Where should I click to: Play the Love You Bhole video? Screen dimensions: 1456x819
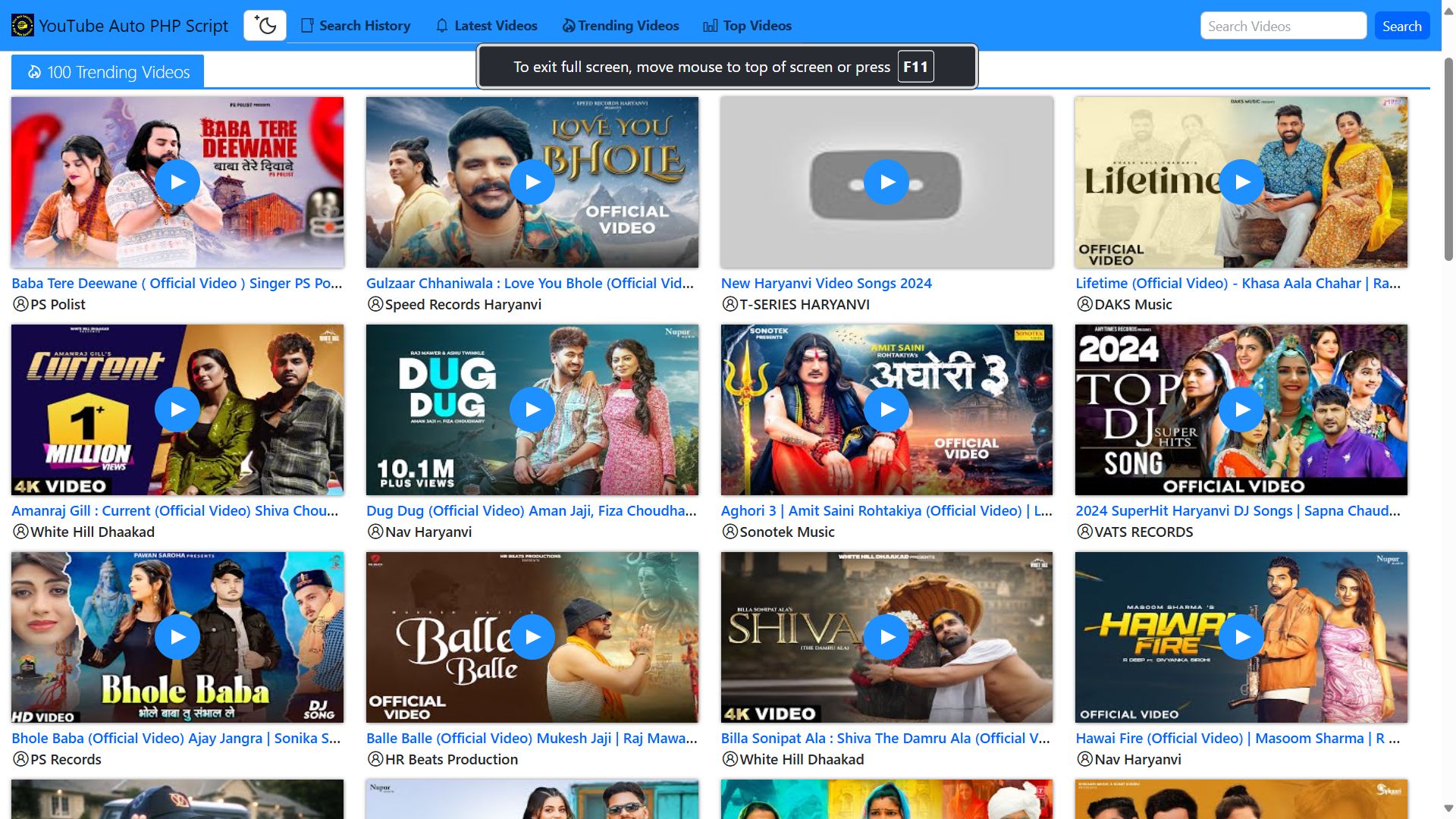[532, 182]
